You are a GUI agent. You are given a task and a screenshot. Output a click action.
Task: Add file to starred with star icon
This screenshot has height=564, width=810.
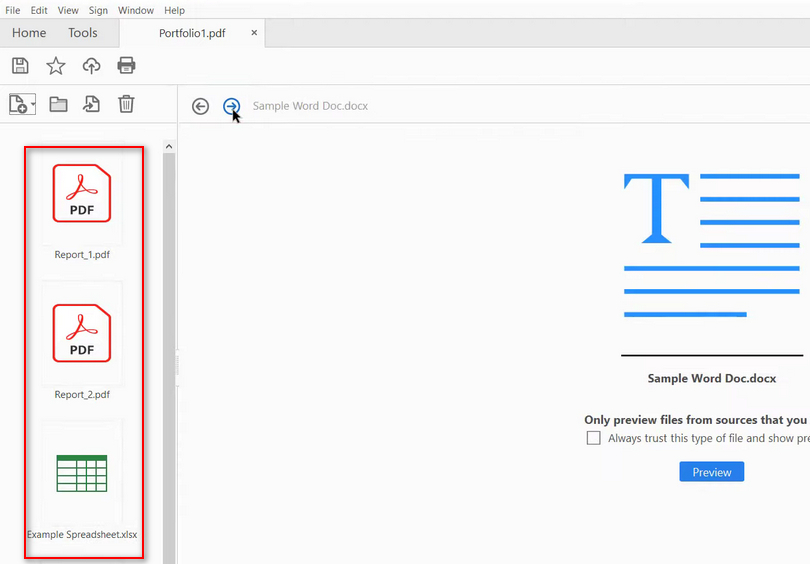tap(56, 66)
